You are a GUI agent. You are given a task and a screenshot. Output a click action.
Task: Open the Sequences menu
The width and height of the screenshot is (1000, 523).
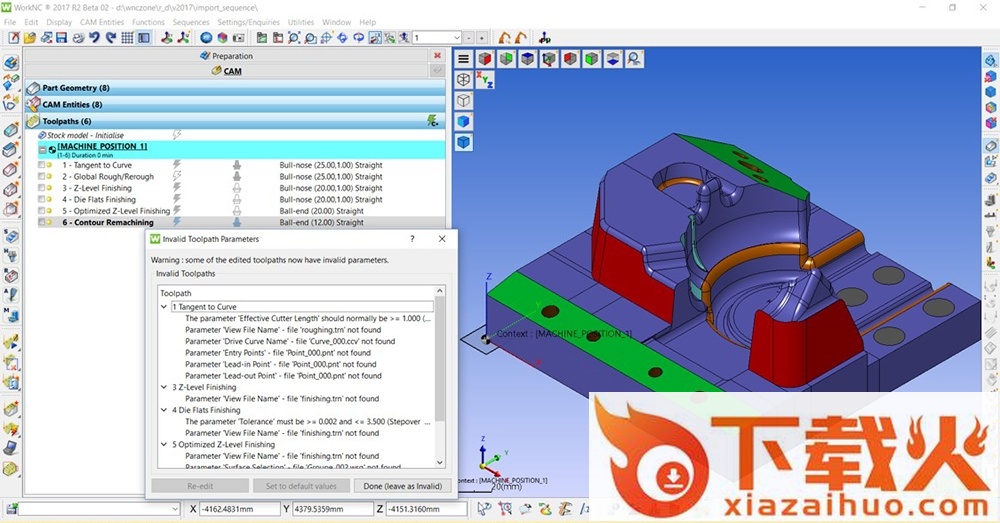pos(191,22)
